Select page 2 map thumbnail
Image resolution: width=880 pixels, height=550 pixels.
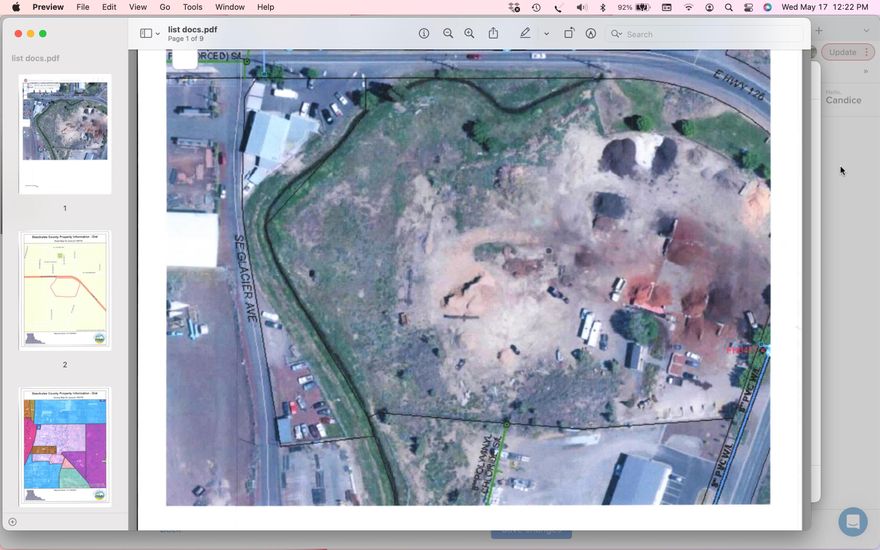click(x=65, y=290)
